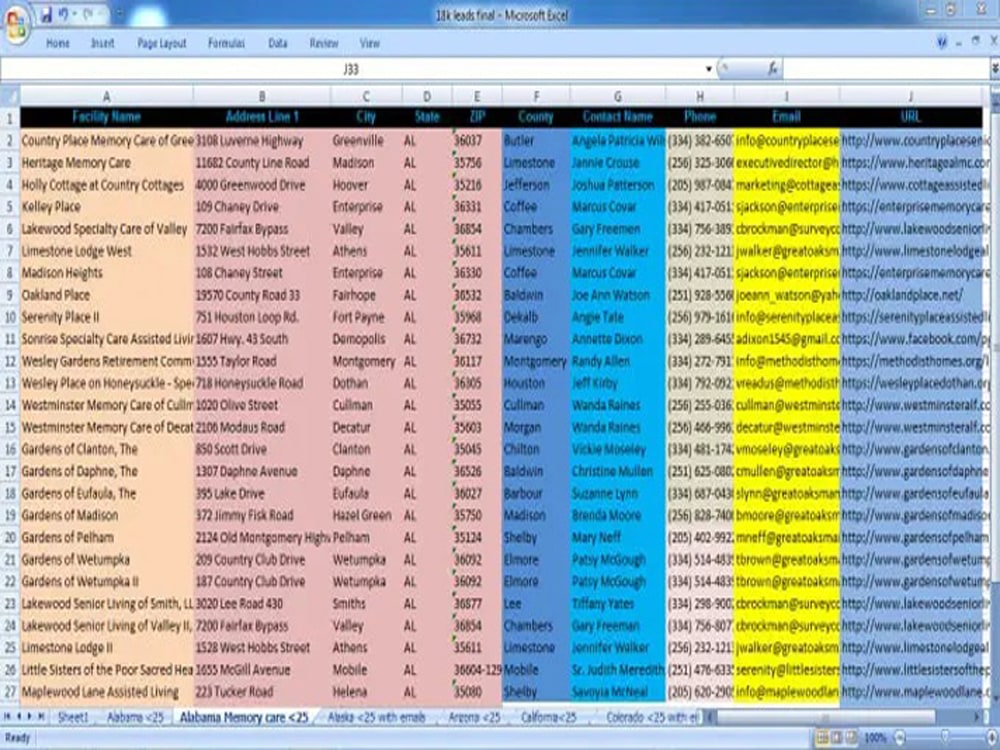Switch to the Formulas ribbon tab
This screenshot has height=750, width=1000.
click(227, 43)
